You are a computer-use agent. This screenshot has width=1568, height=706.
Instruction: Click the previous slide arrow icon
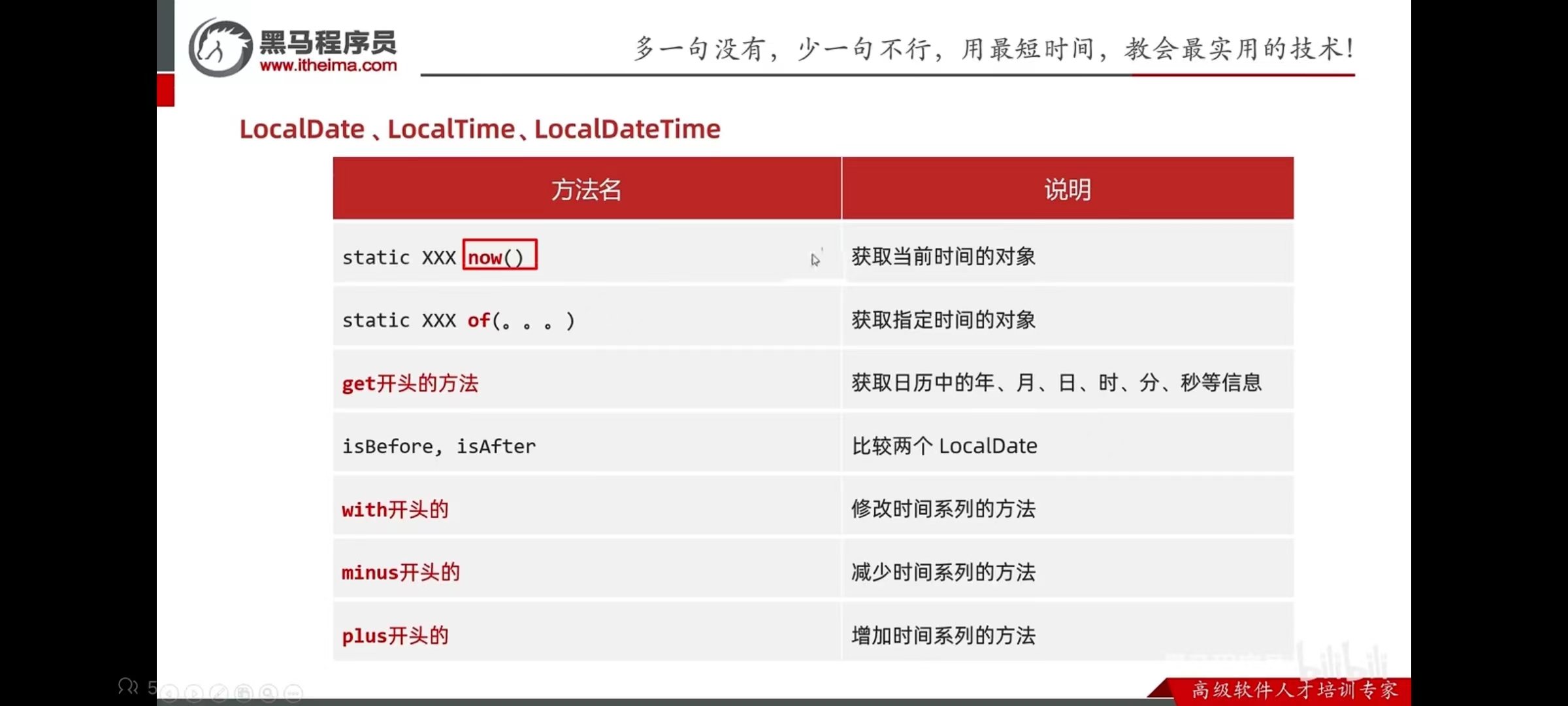click(169, 693)
